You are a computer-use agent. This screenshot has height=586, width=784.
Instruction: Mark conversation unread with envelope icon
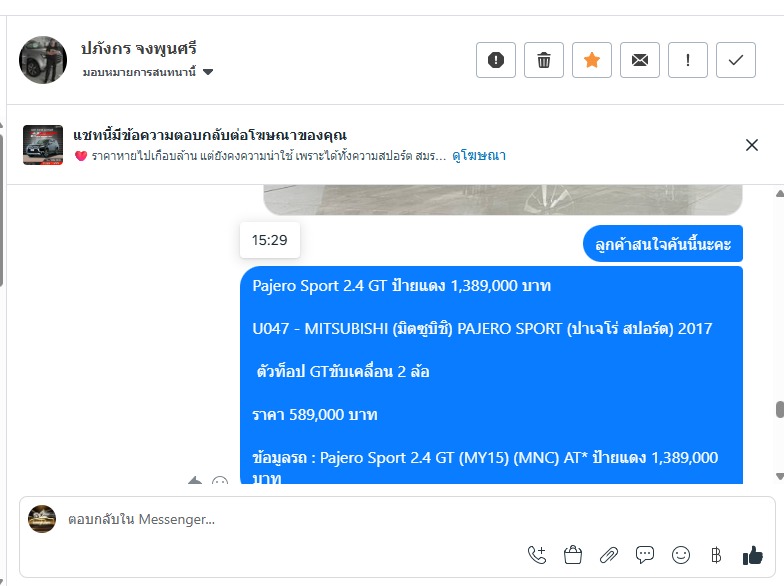coord(640,60)
